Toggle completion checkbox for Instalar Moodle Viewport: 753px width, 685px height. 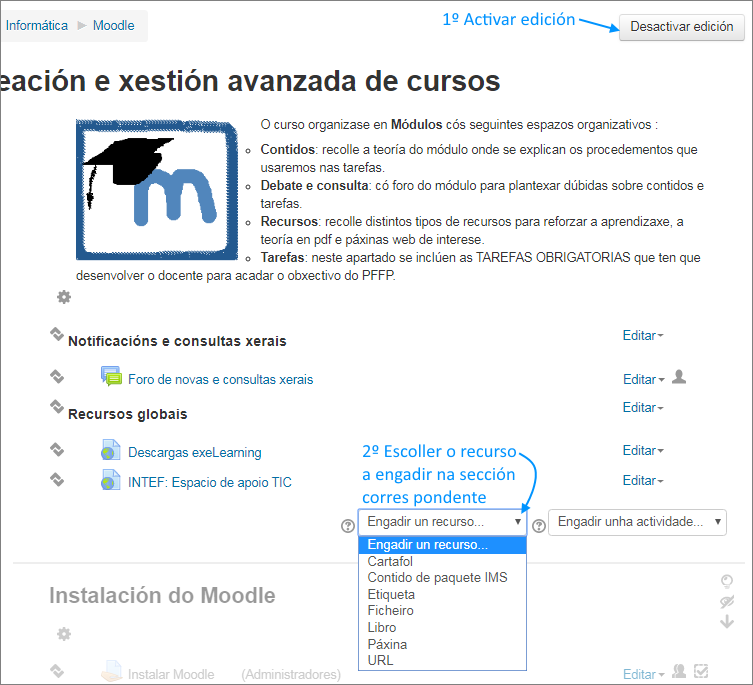pos(701,671)
